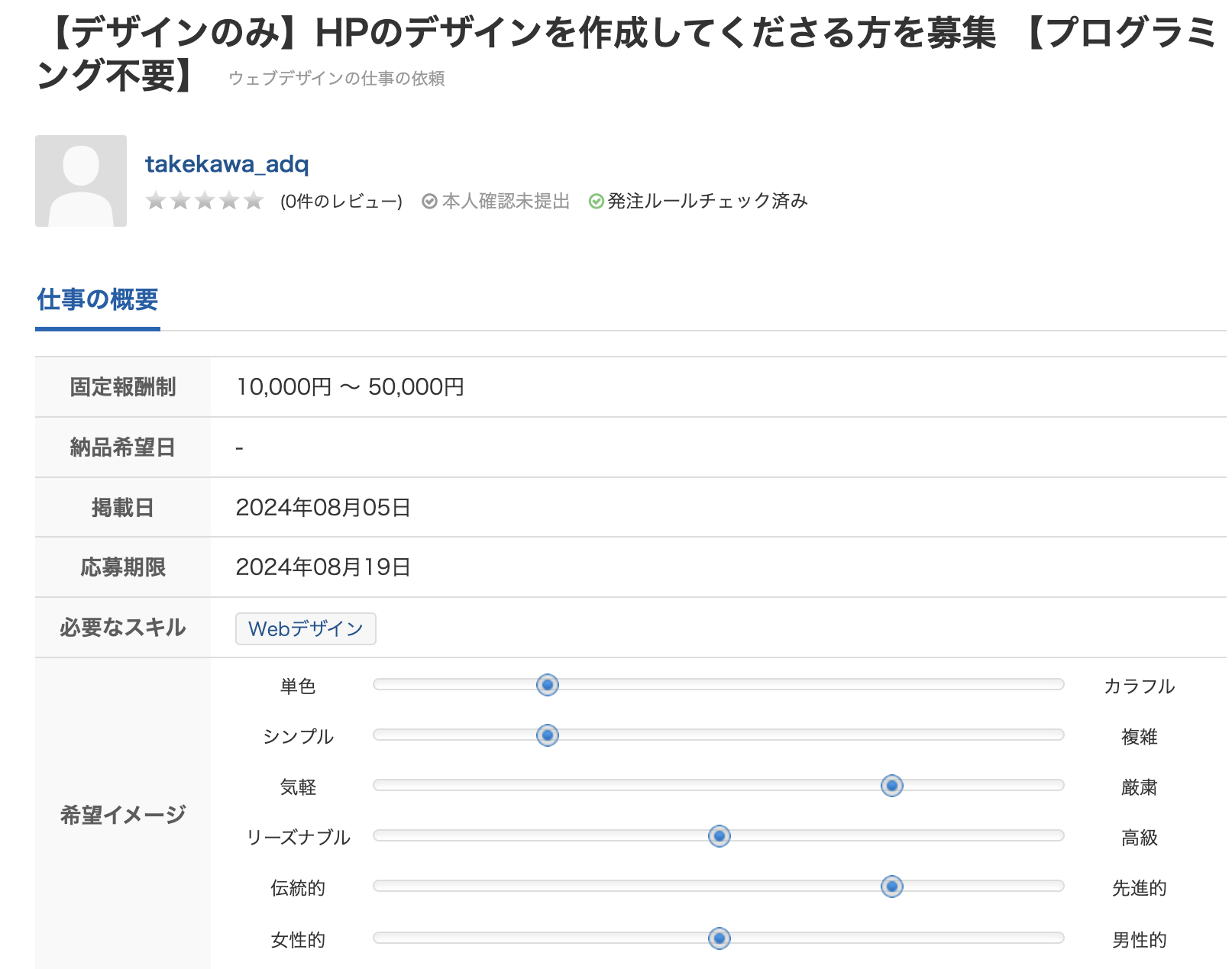
Task: Click the リーズナブル slider start label
Action: (298, 838)
